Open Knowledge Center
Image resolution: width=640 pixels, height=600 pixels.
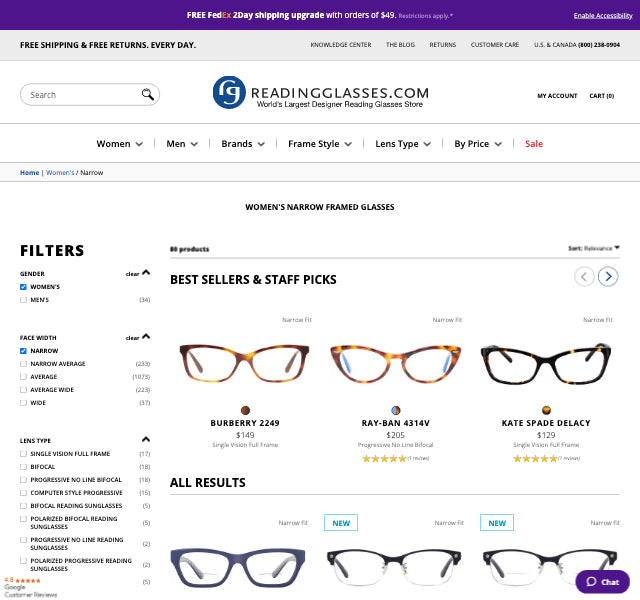coord(341,45)
